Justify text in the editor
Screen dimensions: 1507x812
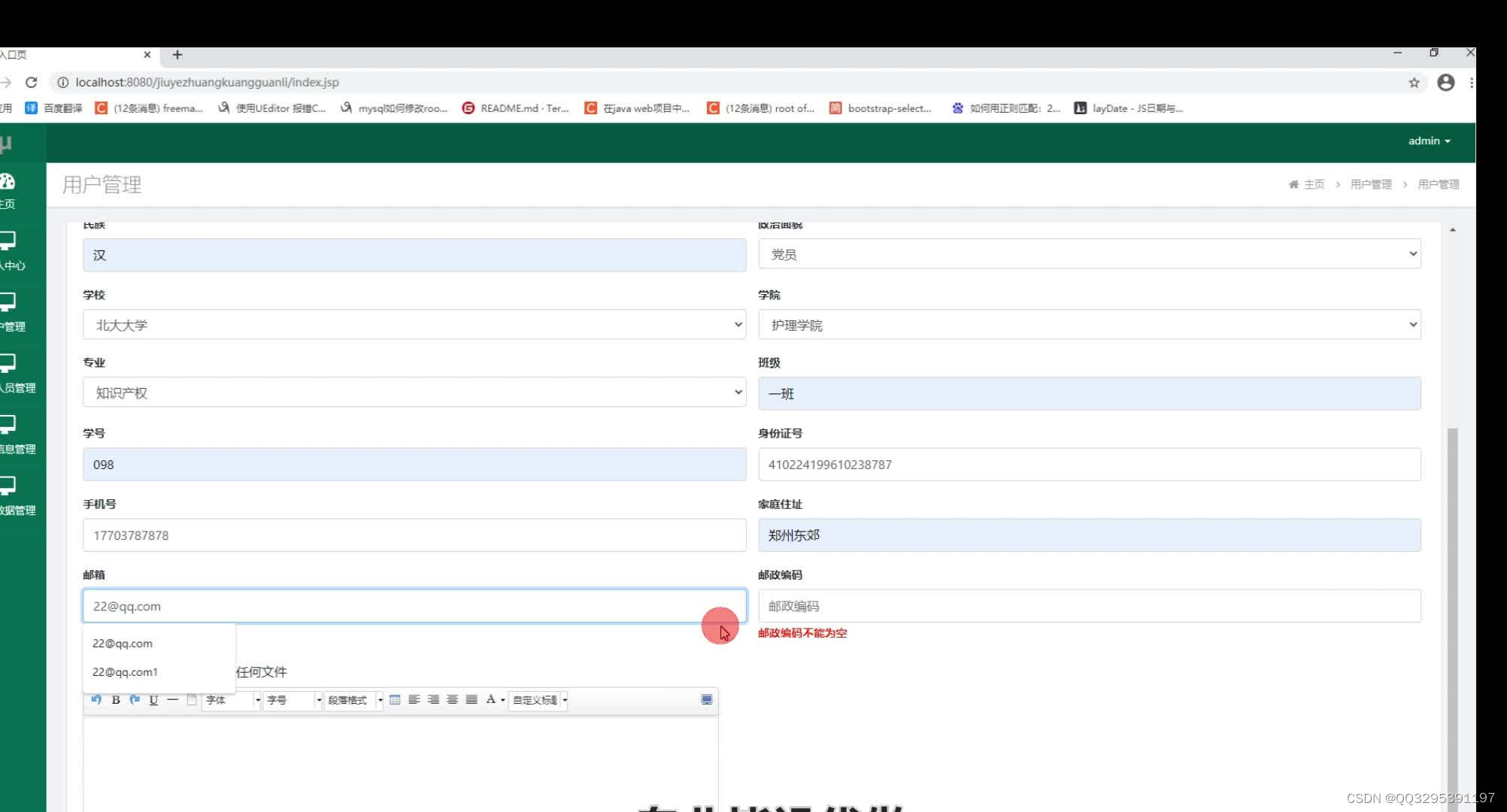point(472,699)
